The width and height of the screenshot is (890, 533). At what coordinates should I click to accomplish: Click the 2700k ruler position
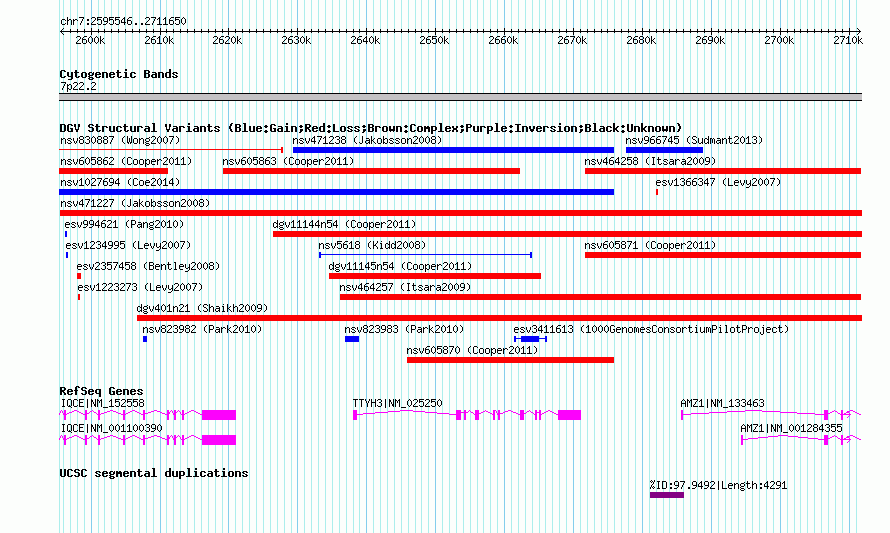(x=779, y=40)
